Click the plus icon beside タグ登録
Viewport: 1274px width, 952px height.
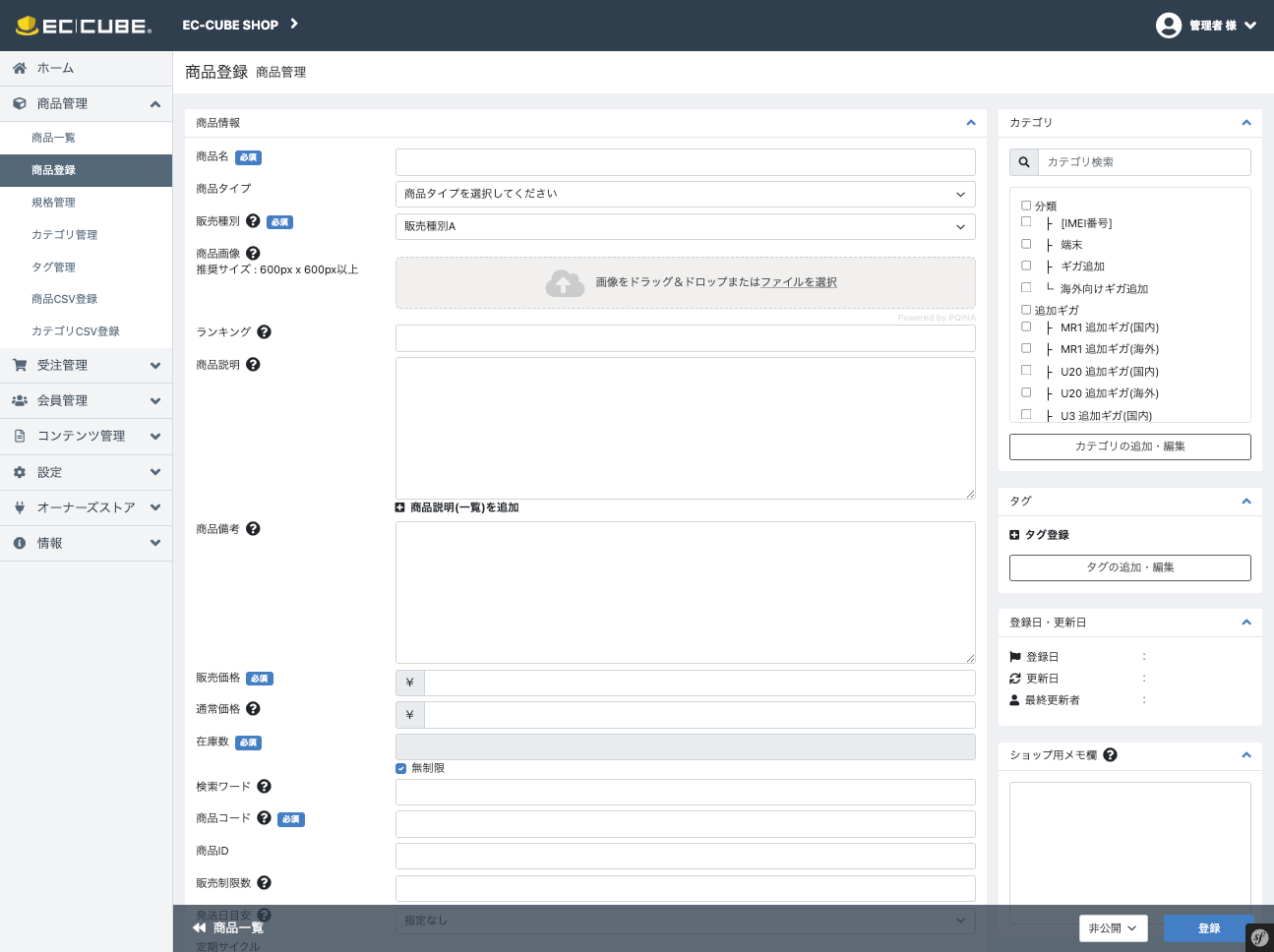(x=1014, y=535)
